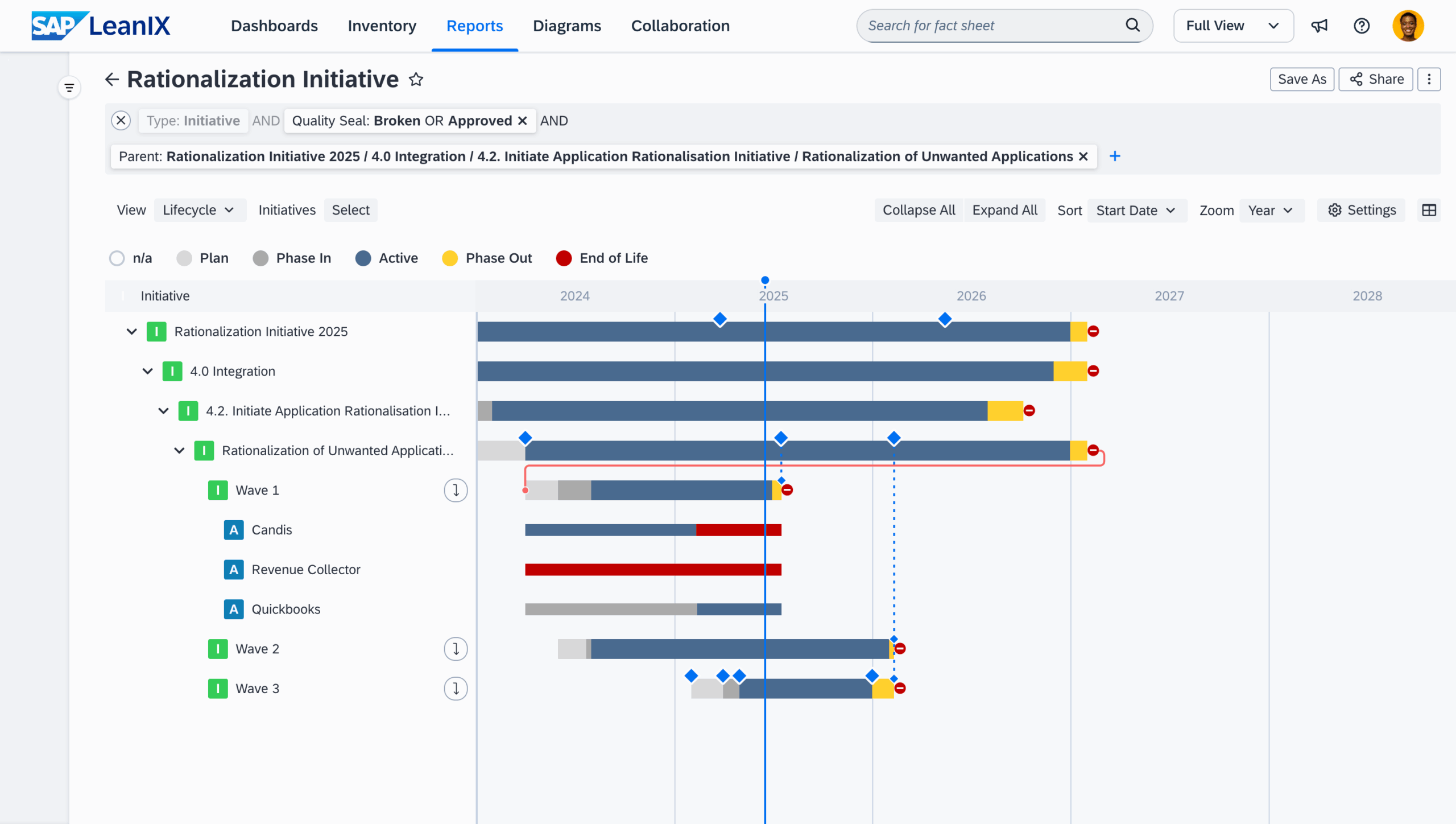The image size is (1456, 824).
Task: Click 4.0 Integration end-of-life marker
Action: [1093, 371]
